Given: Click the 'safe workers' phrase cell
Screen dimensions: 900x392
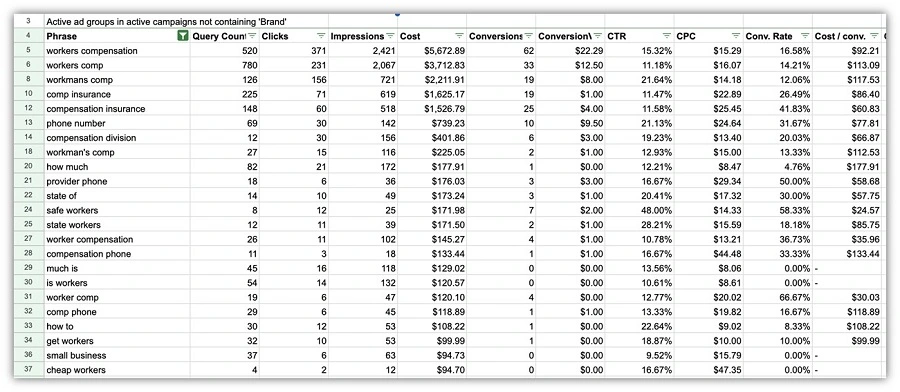Looking at the screenshot, I should (x=117, y=210).
